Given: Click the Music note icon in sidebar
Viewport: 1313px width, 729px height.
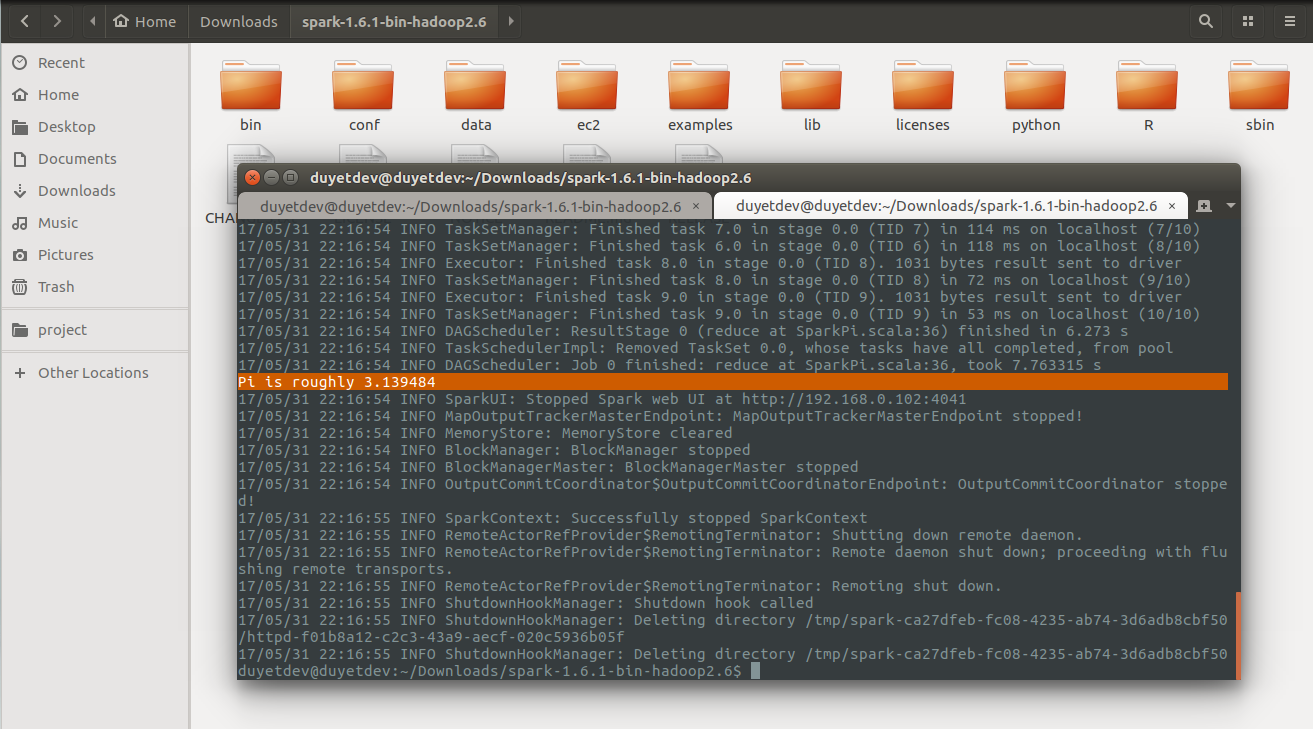Looking at the screenshot, I should pyautogui.click(x=19, y=223).
